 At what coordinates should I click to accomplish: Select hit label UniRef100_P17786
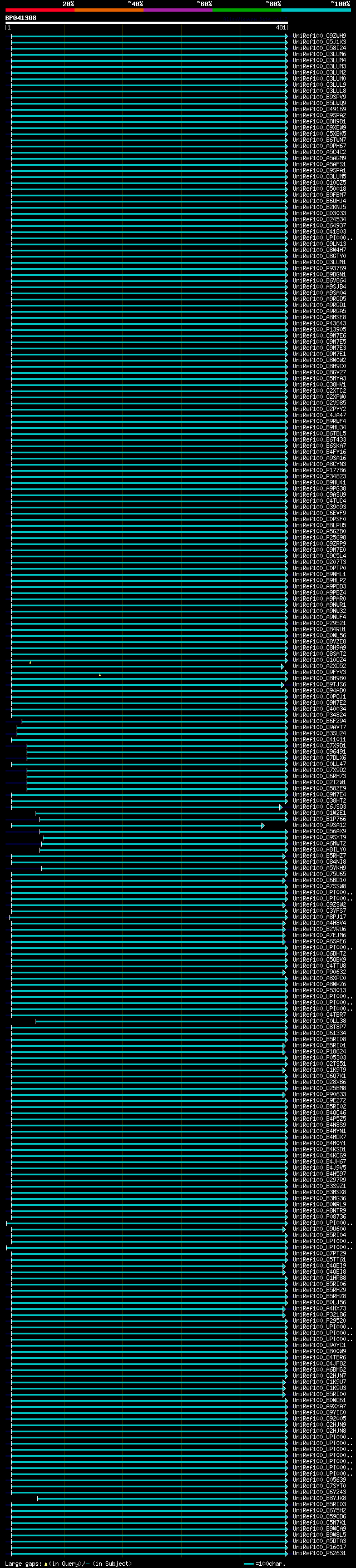319,470
